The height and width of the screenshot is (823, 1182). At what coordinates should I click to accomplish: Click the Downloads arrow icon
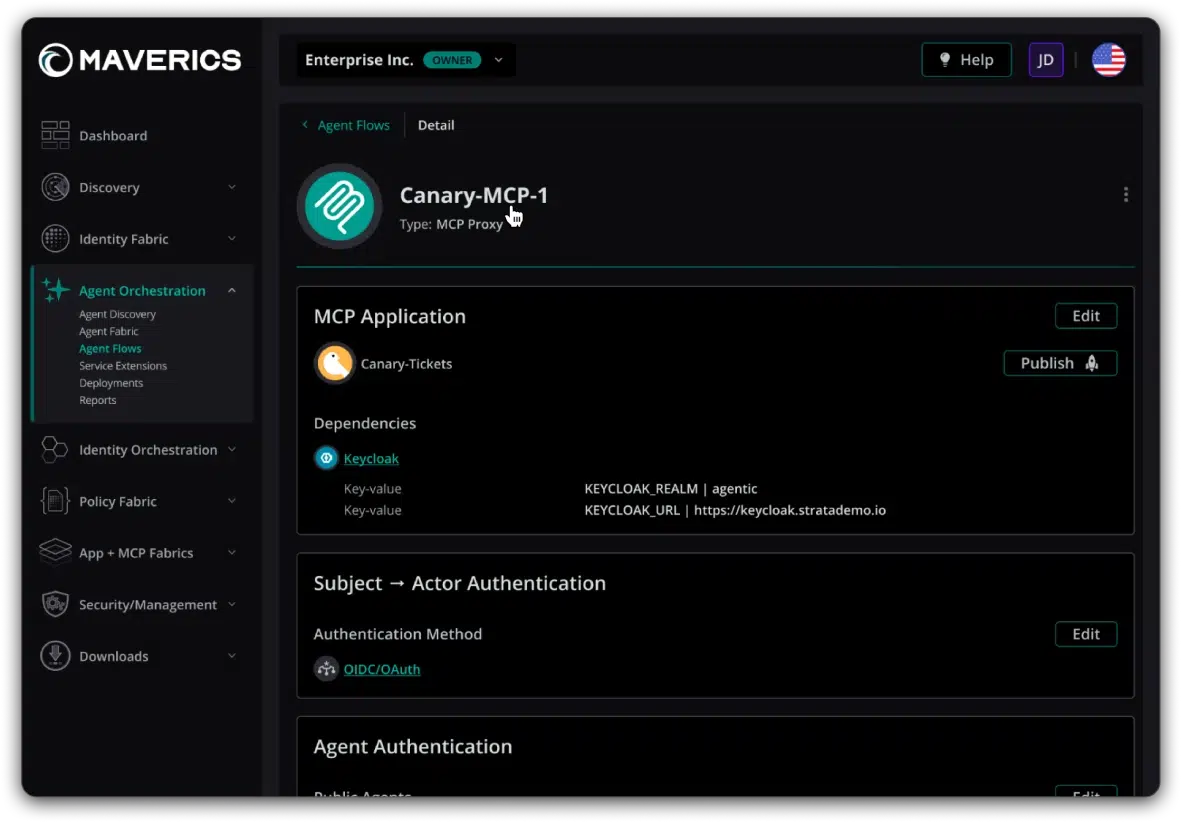click(x=53, y=656)
